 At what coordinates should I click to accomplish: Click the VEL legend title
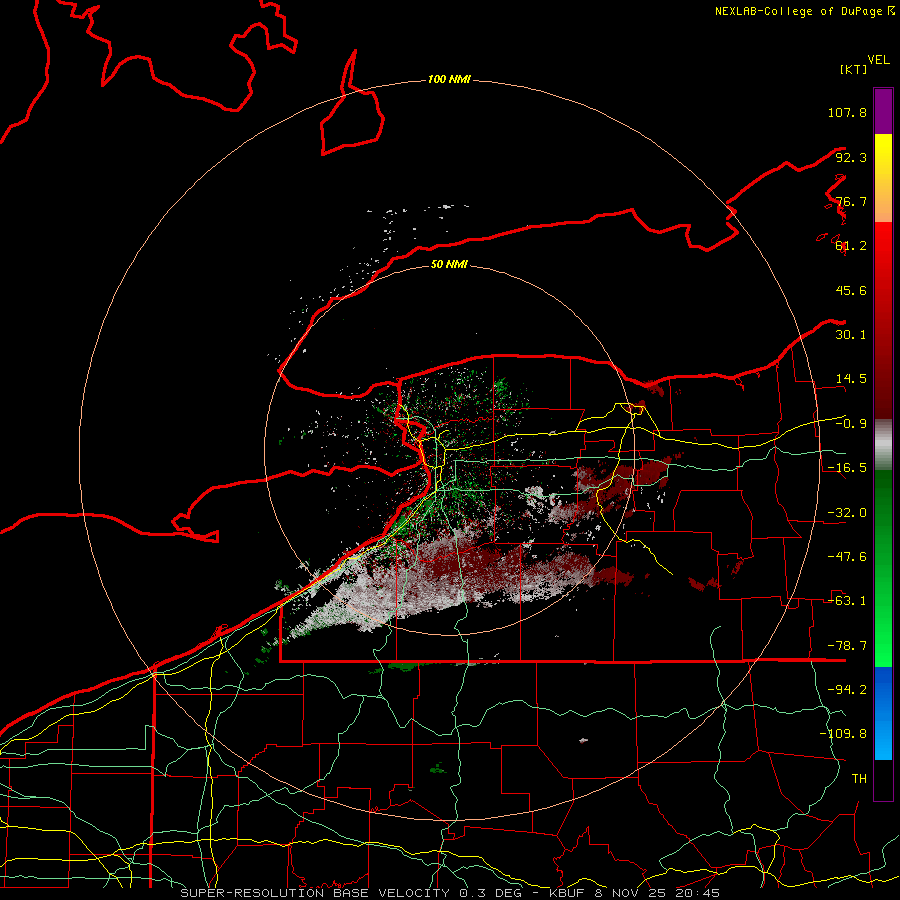pyautogui.click(x=879, y=60)
